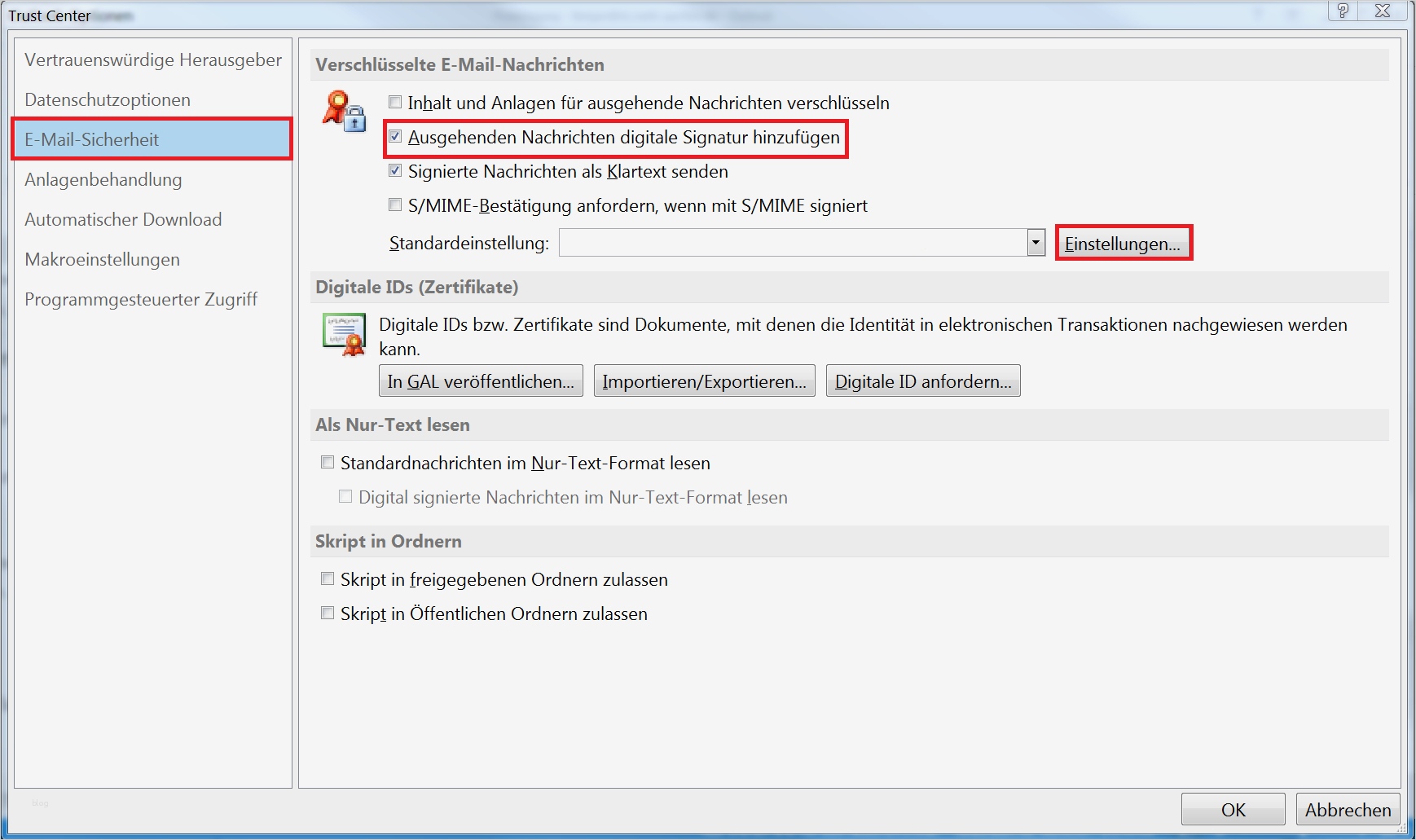Viewport: 1416px width, 840px height.
Task: Open the Makroeinstellungen category
Action: tap(102, 258)
